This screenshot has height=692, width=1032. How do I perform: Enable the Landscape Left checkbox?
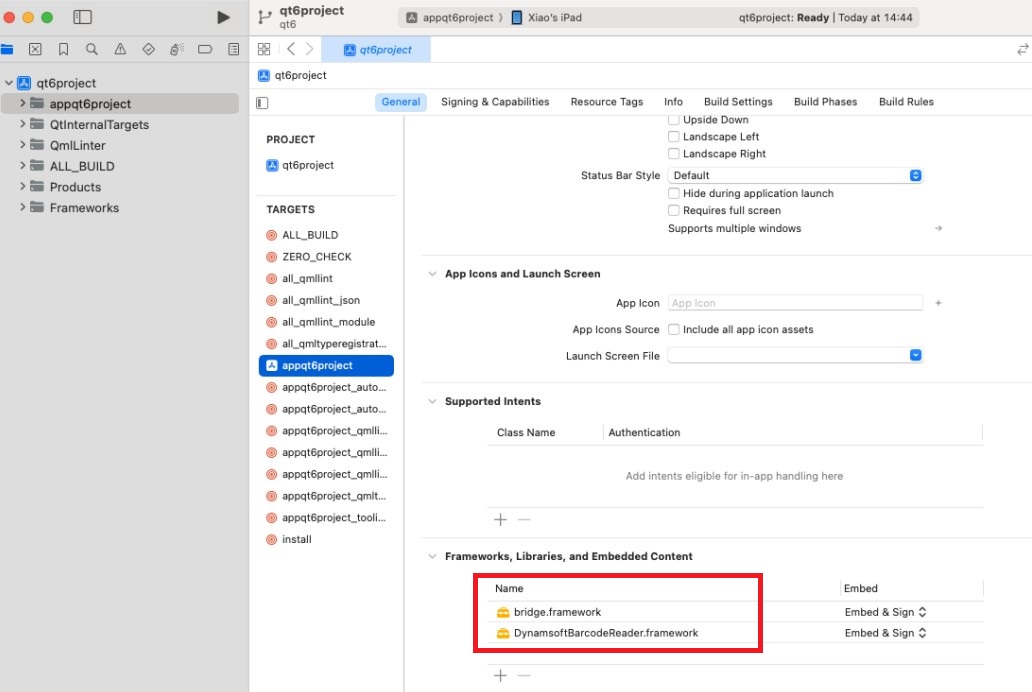674,137
